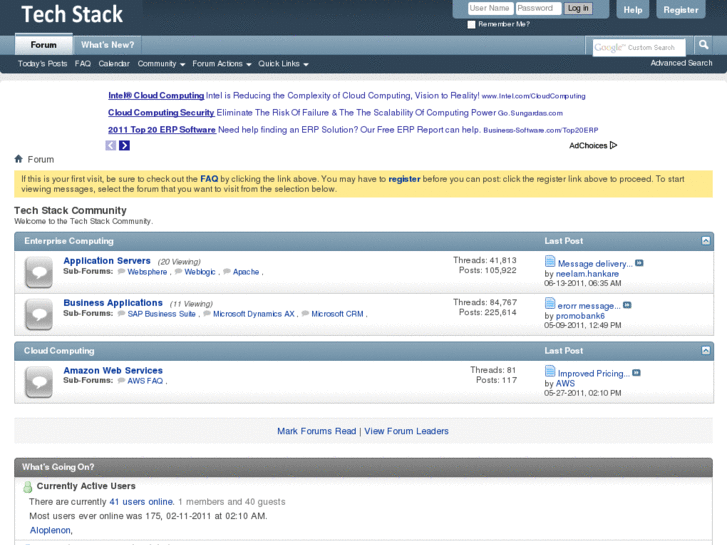The image size is (727, 545).
Task: Collapse the Enterprise Computing category
Action: tap(706, 241)
